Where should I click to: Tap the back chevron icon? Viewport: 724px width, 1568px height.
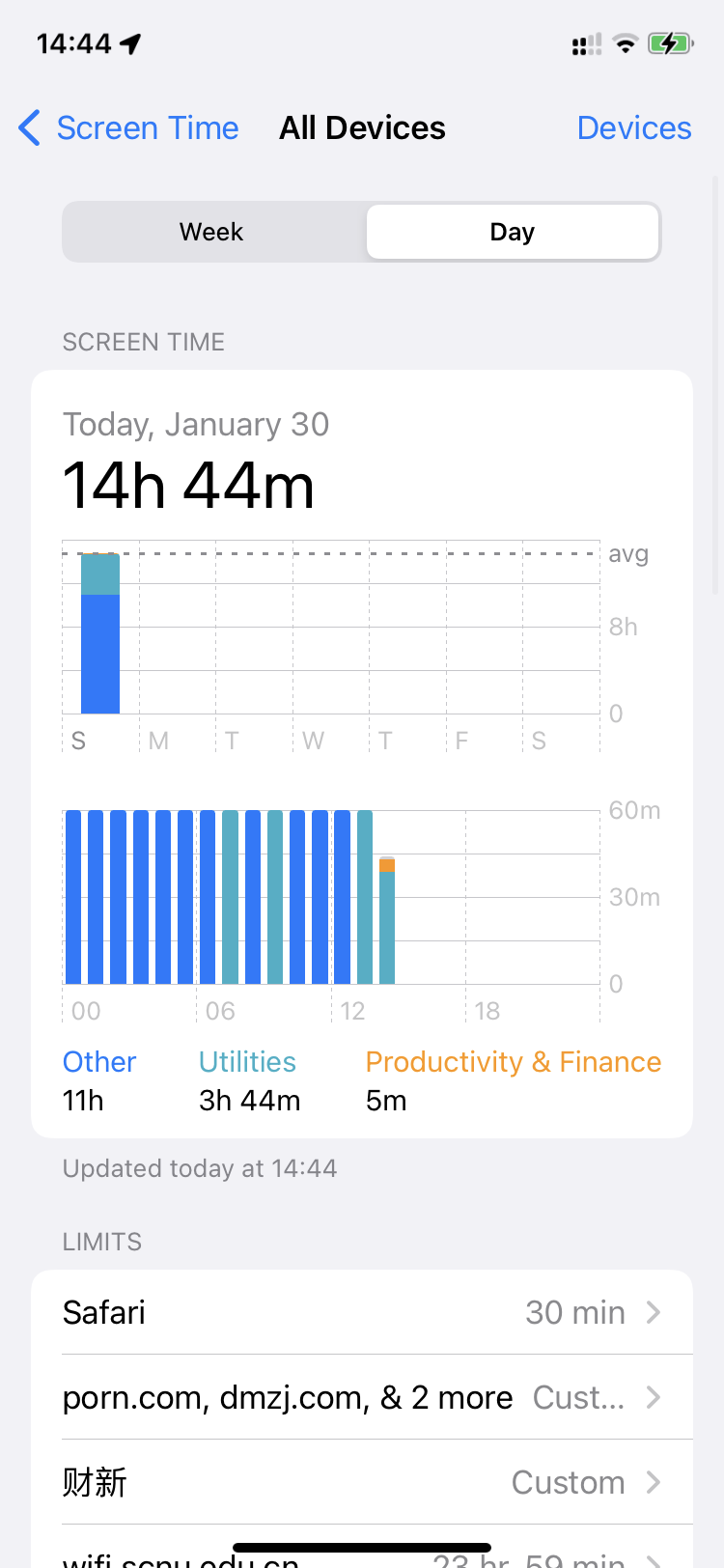[30, 127]
